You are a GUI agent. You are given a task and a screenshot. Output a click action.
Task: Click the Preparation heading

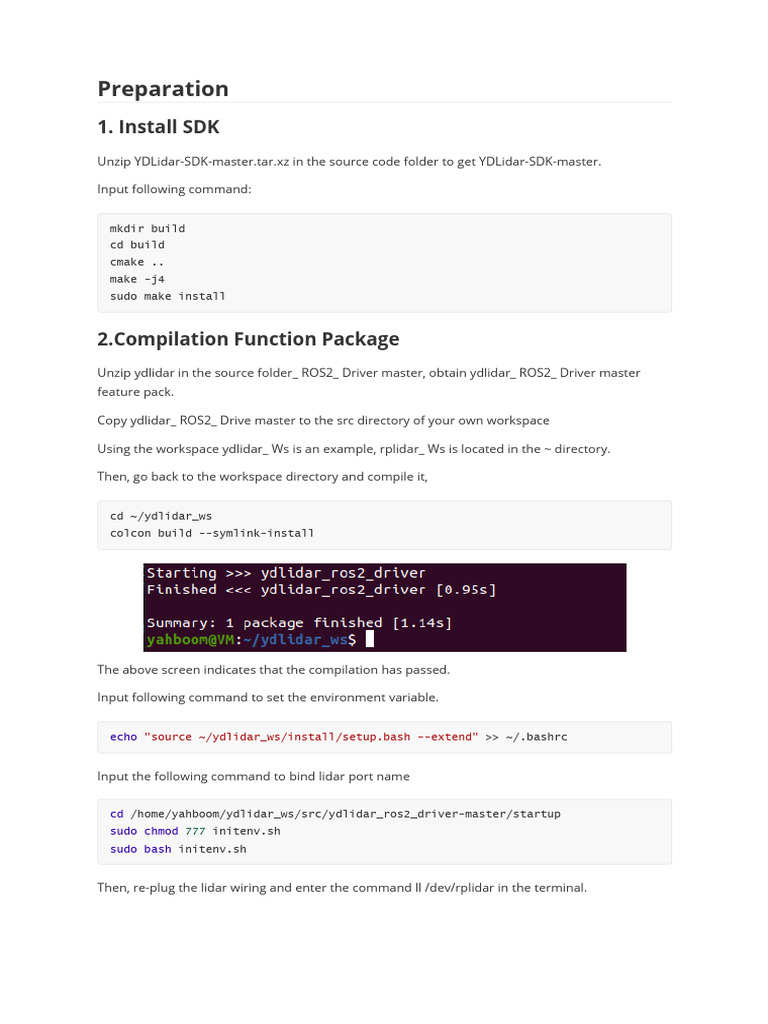tap(163, 89)
